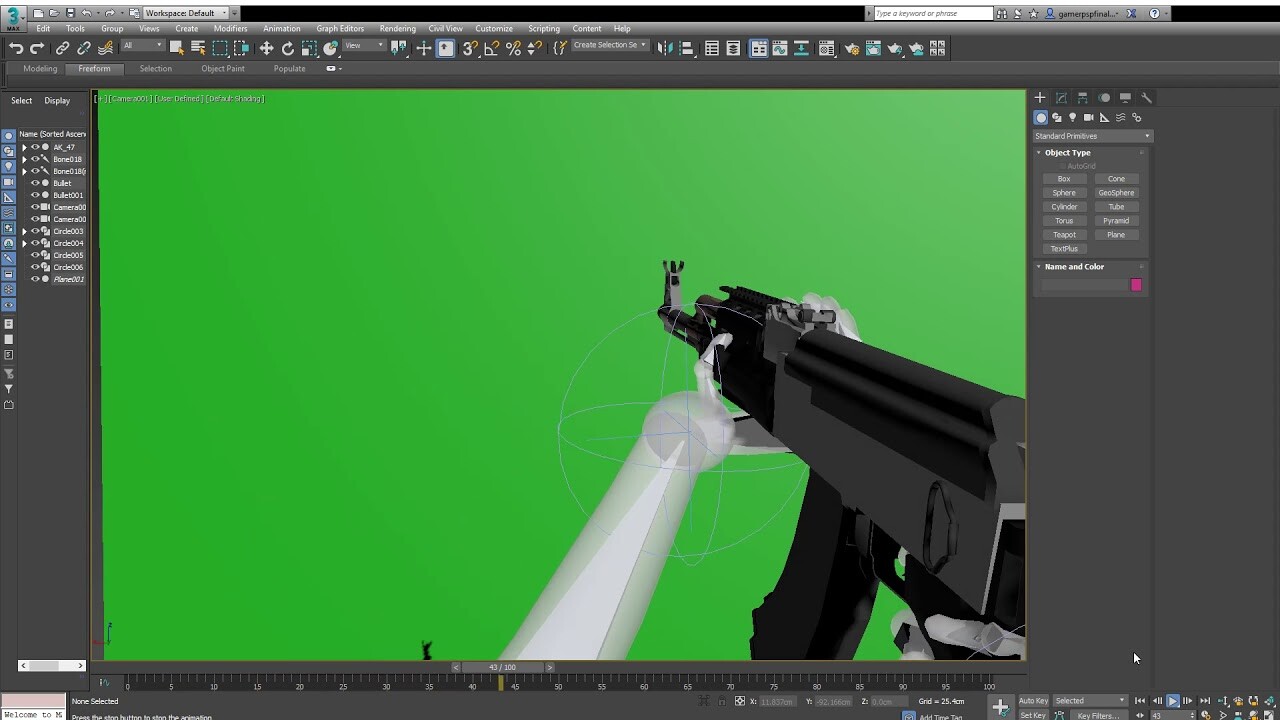
Task: Activate the Select and Rotate tool
Action: [x=288, y=47]
